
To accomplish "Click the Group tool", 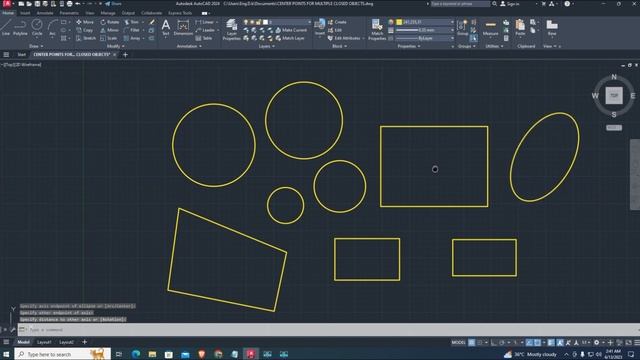I will tap(462, 27).
